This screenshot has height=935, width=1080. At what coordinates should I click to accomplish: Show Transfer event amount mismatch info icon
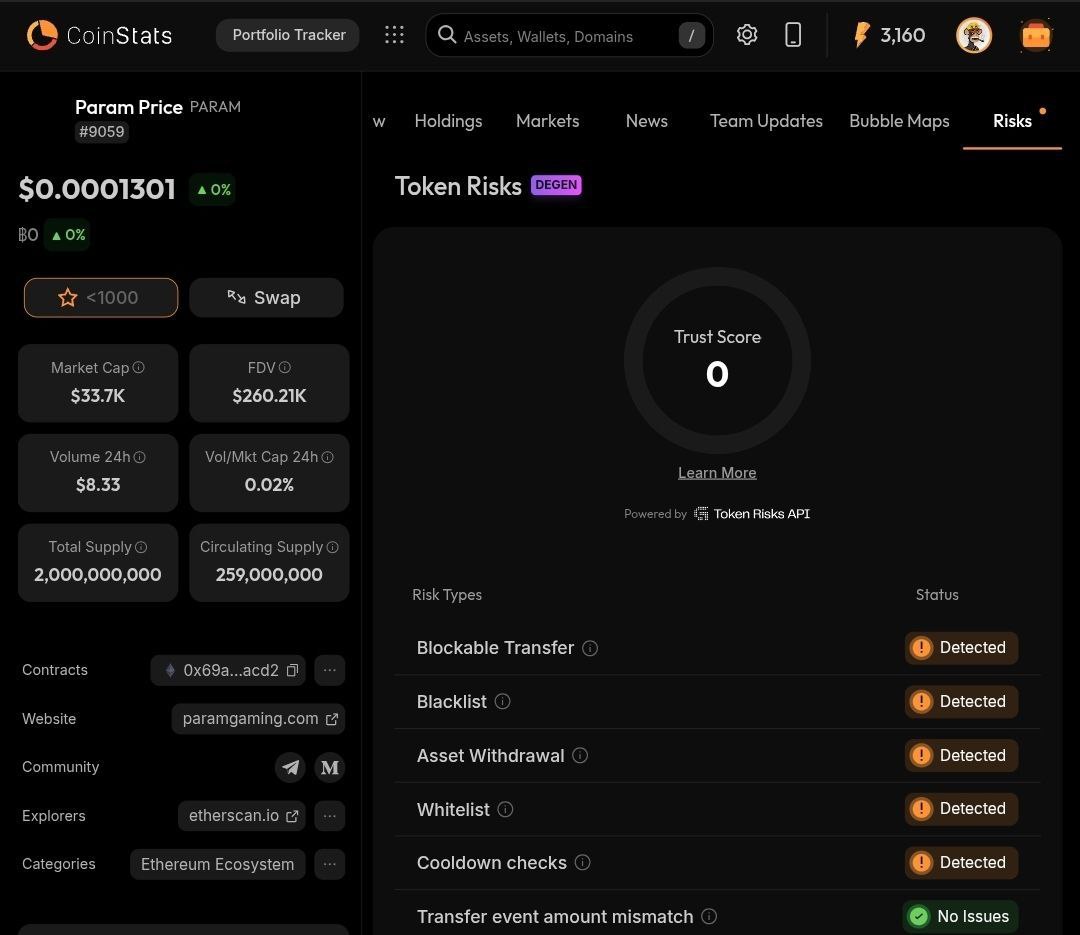709,916
